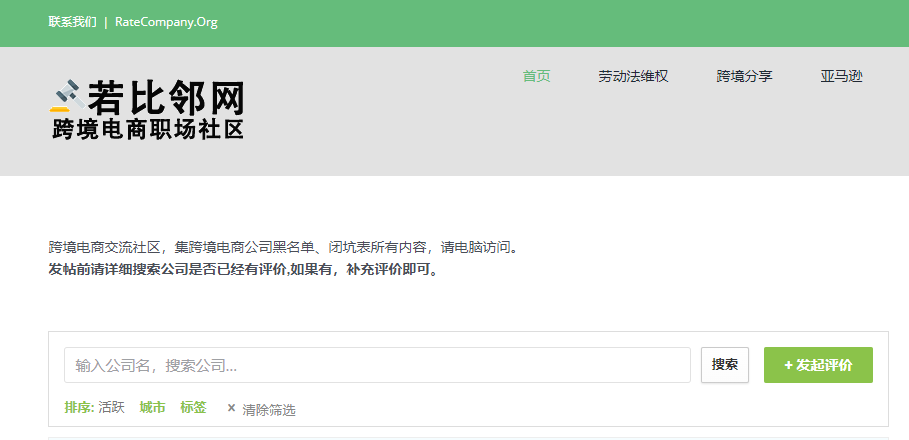Expand the 标签 filter
Image resolution: width=909 pixels, height=440 pixels.
pos(193,408)
